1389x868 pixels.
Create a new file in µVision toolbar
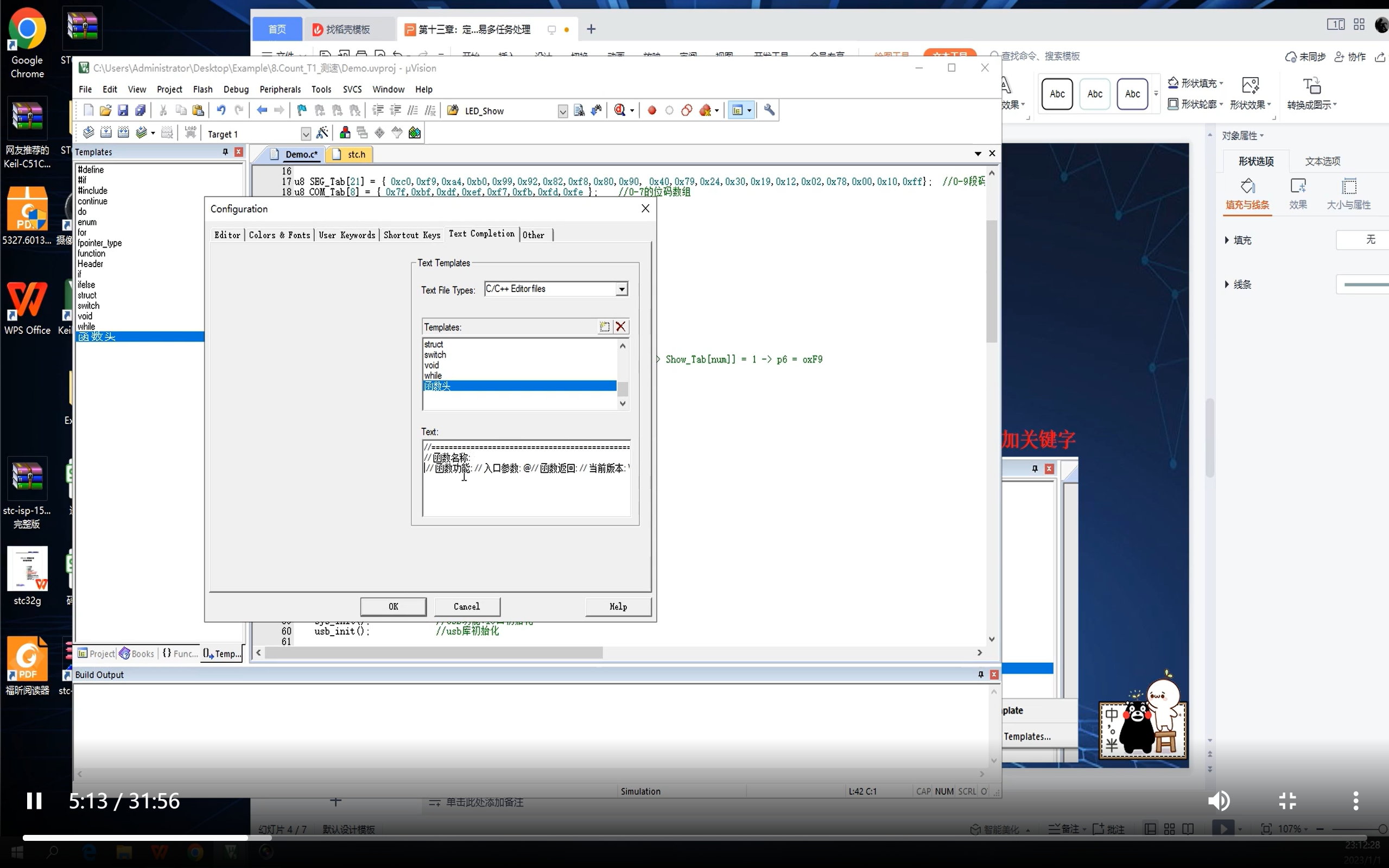(88, 110)
